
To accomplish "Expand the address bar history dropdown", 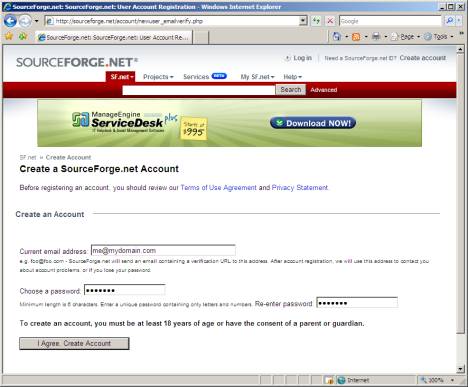I will tap(303, 21).
